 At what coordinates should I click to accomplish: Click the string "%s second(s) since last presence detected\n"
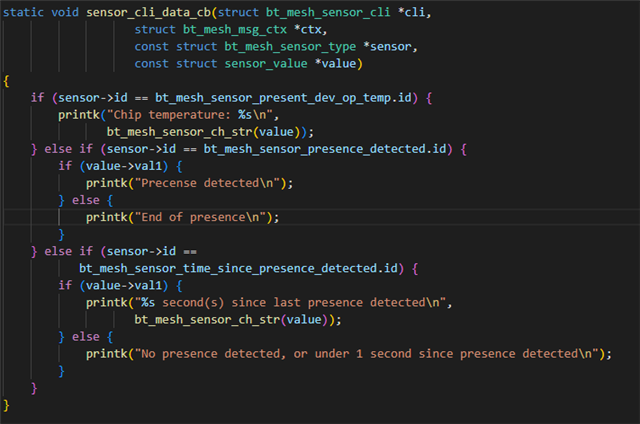pyautogui.click(x=290, y=303)
